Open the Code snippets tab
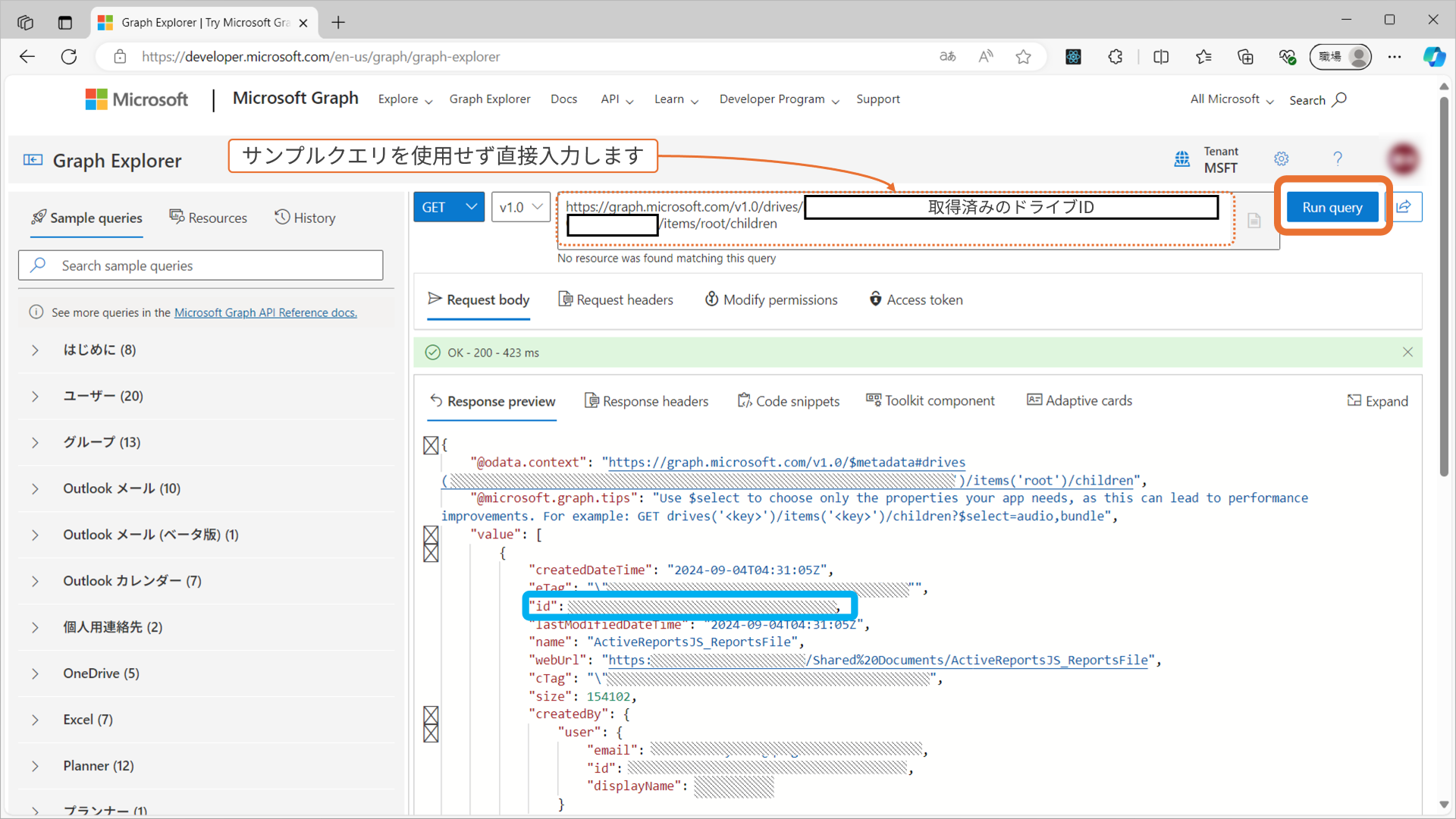Viewport: 1456px width, 819px height. pos(789,401)
